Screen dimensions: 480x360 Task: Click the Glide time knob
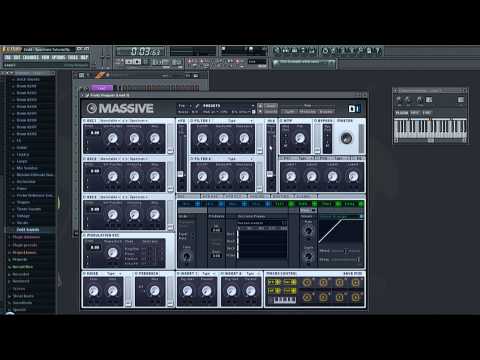[x=187, y=257]
